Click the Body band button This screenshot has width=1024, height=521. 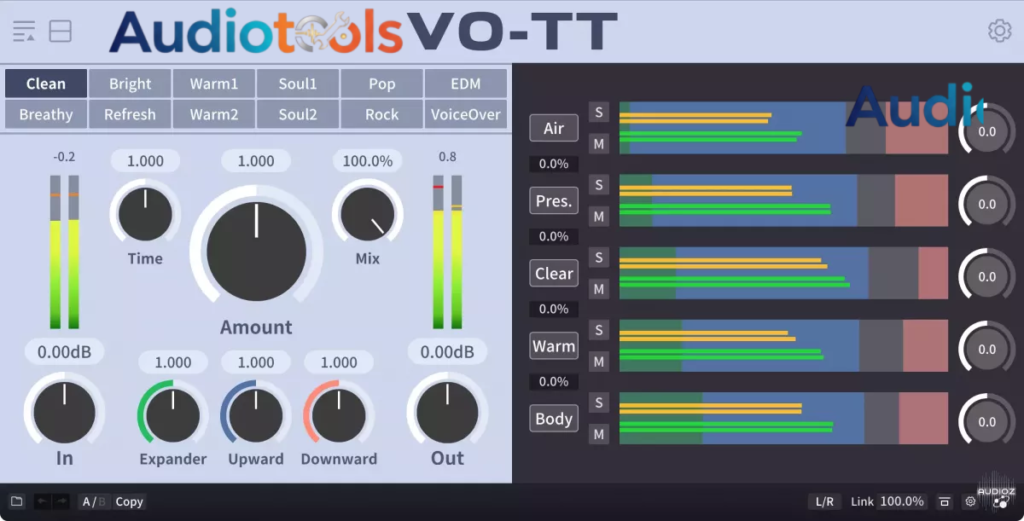tap(554, 418)
